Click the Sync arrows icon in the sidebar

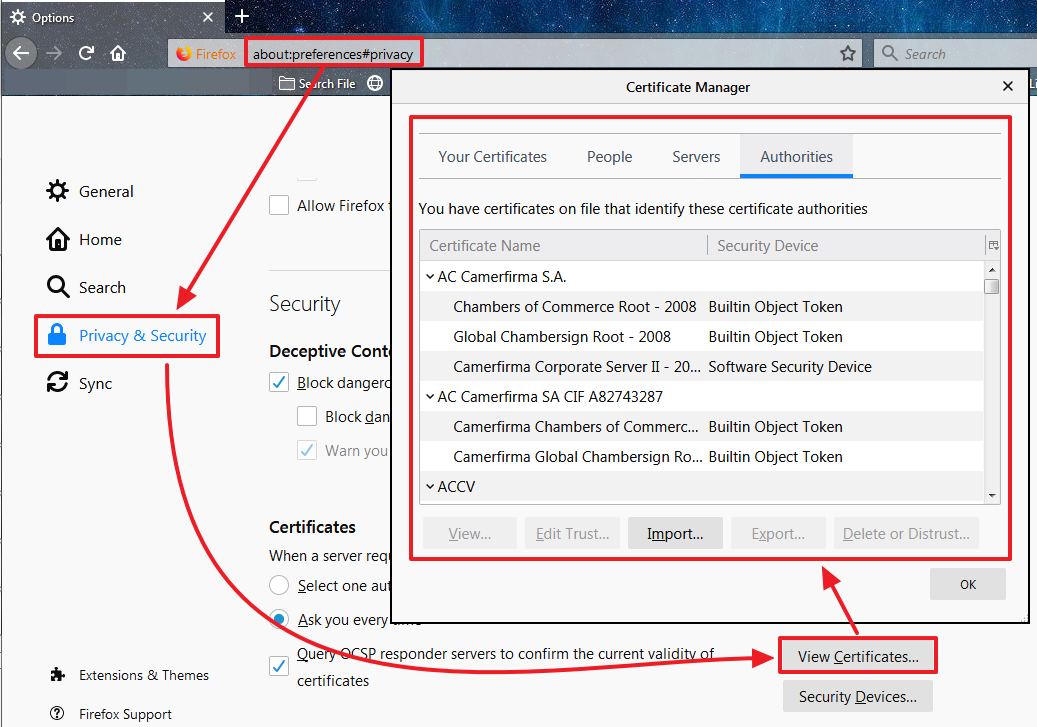(58, 382)
